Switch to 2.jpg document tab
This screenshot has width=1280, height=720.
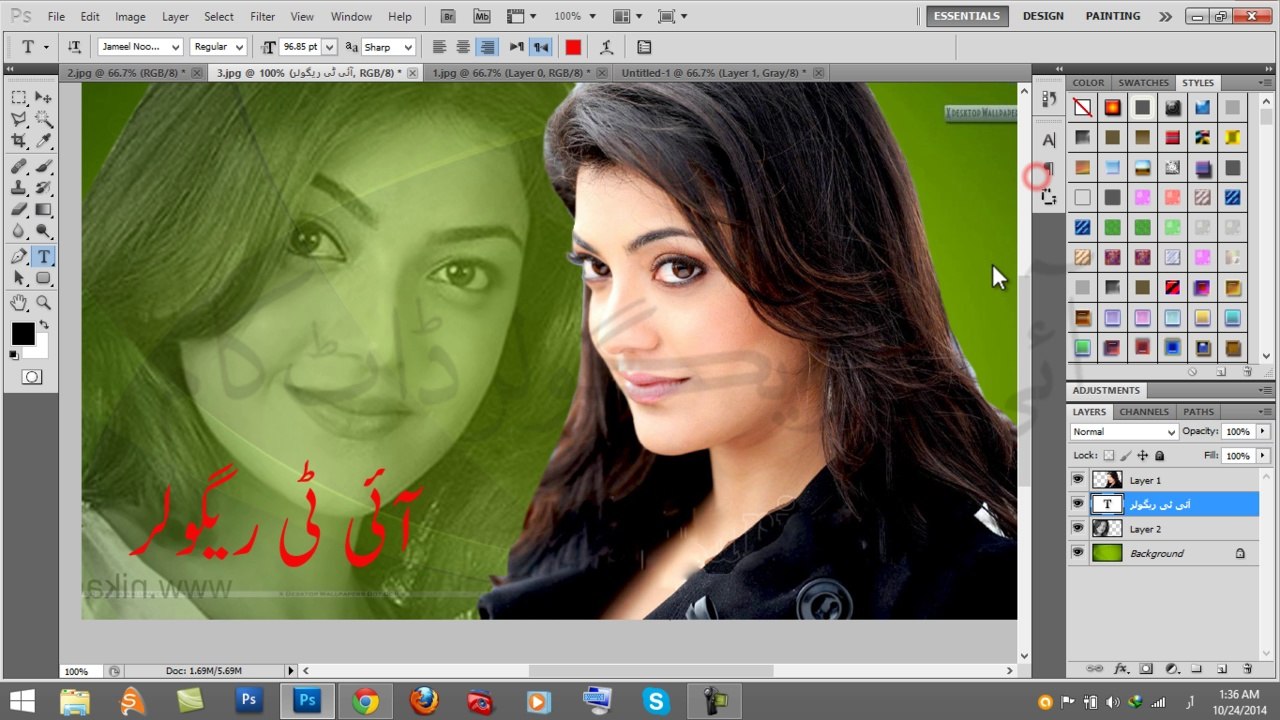(x=126, y=73)
